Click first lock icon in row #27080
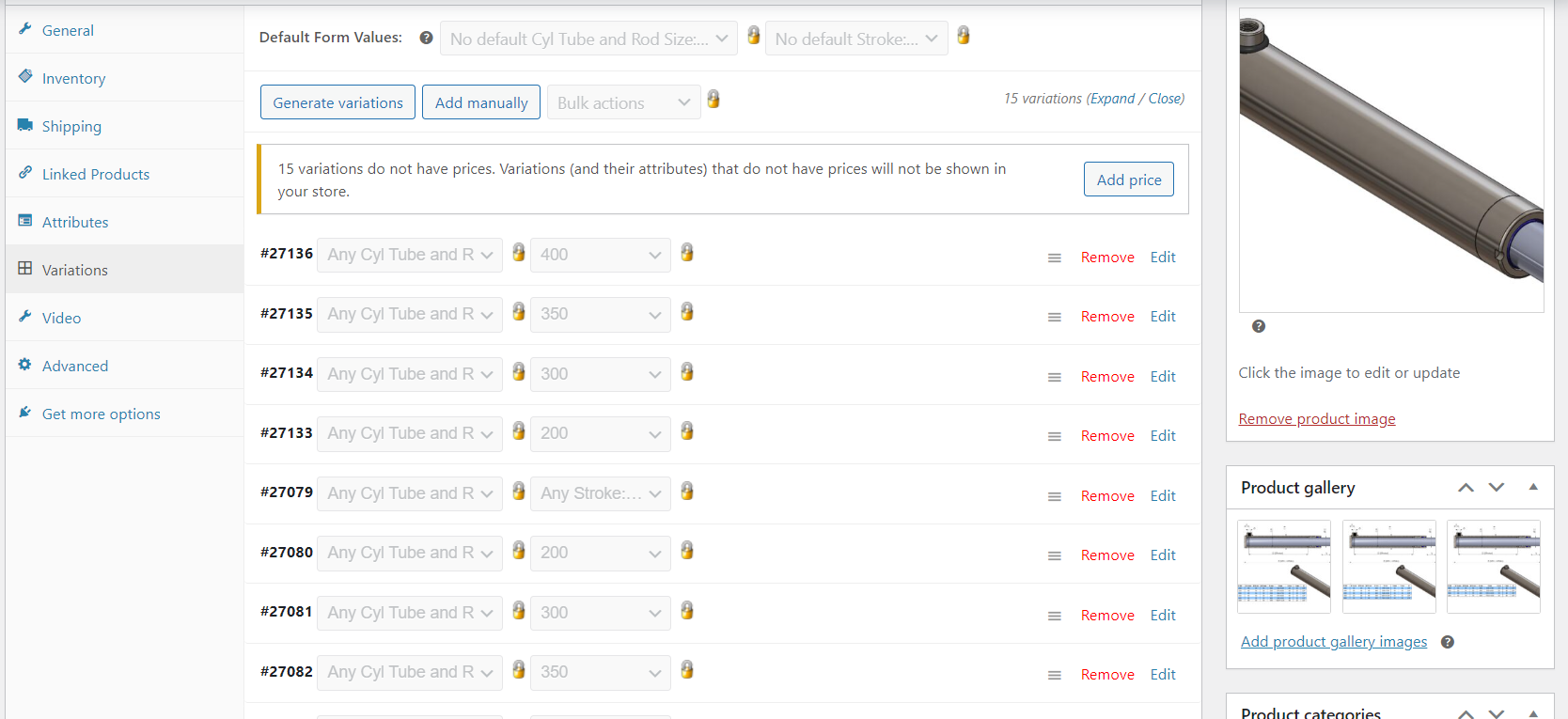 coord(518,550)
